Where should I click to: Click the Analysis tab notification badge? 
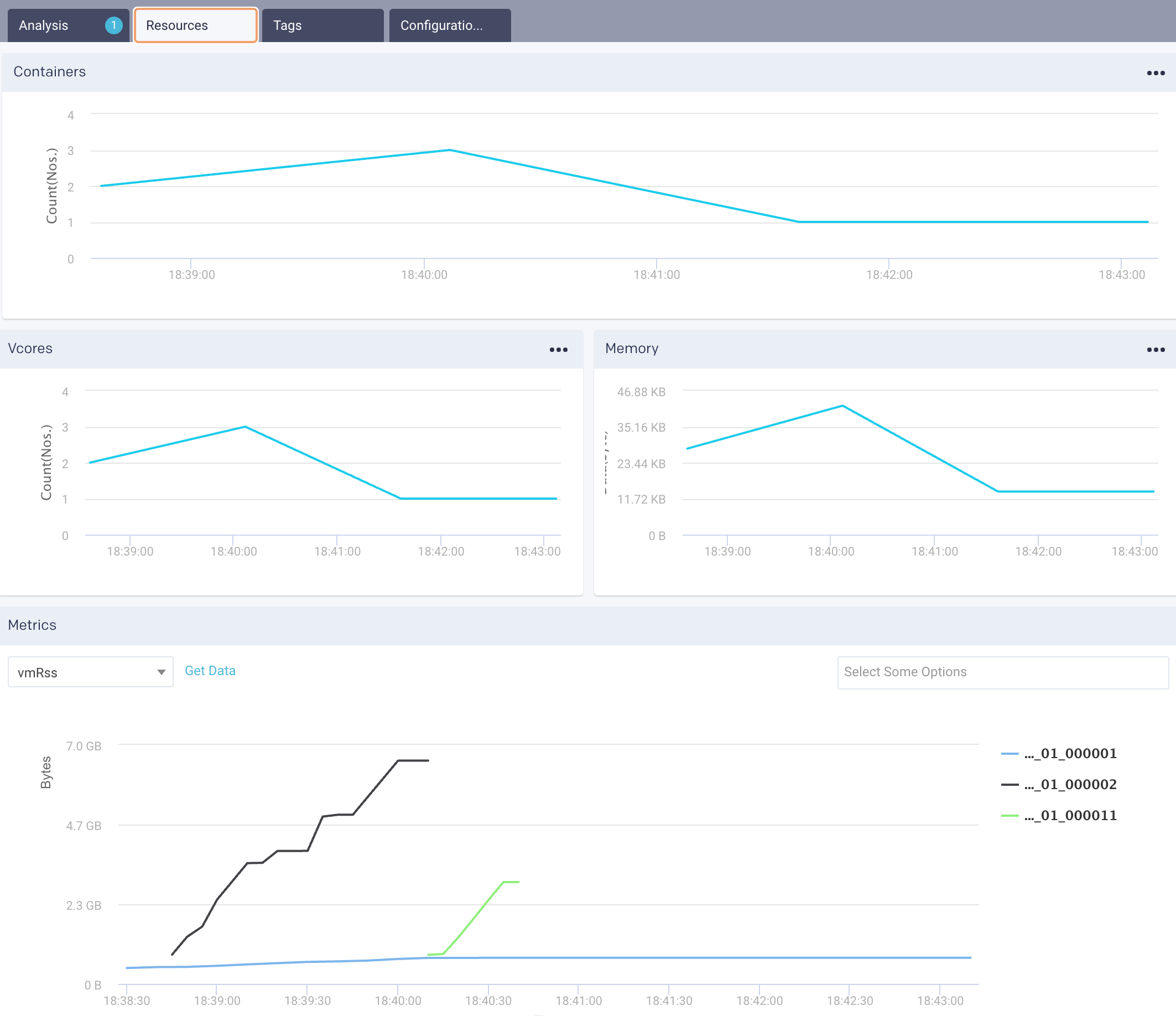[x=113, y=25]
